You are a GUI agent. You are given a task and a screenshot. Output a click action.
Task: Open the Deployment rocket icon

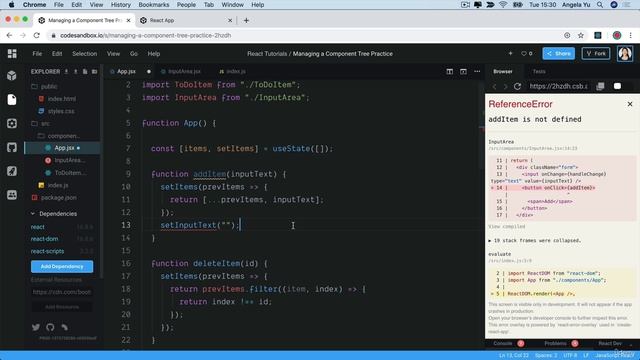[x=12, y=171]
